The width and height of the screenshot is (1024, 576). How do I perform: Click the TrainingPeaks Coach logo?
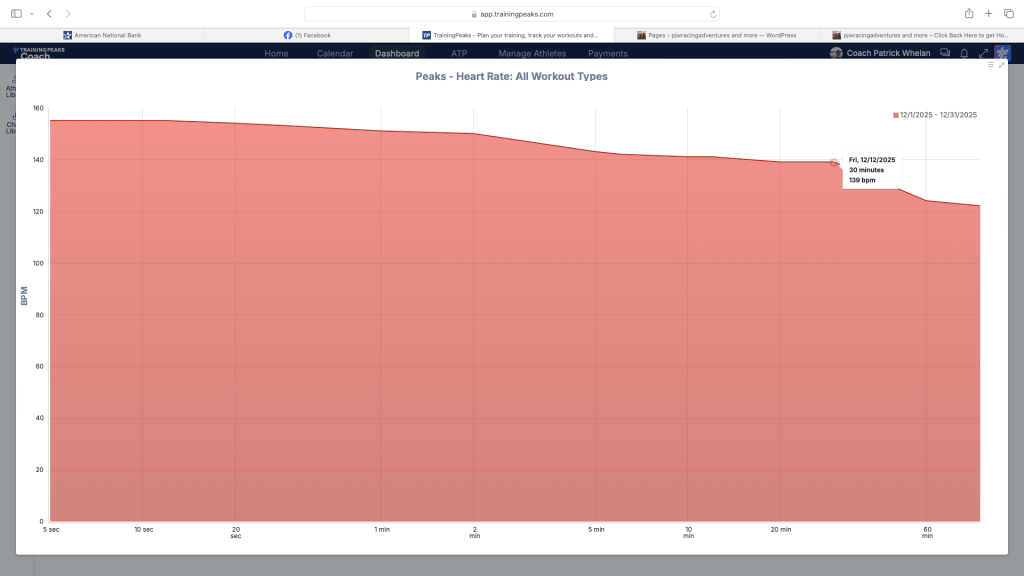tap(38, 52)
